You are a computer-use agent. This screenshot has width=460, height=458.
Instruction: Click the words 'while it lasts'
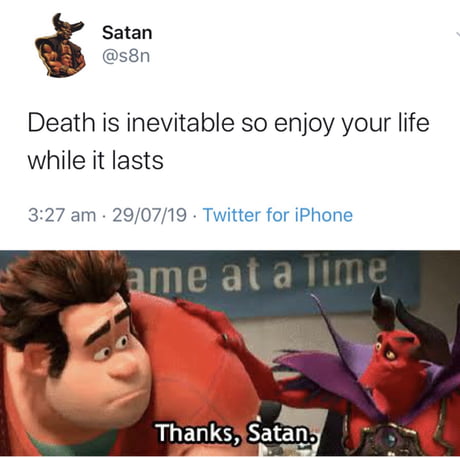click(96, 161)
